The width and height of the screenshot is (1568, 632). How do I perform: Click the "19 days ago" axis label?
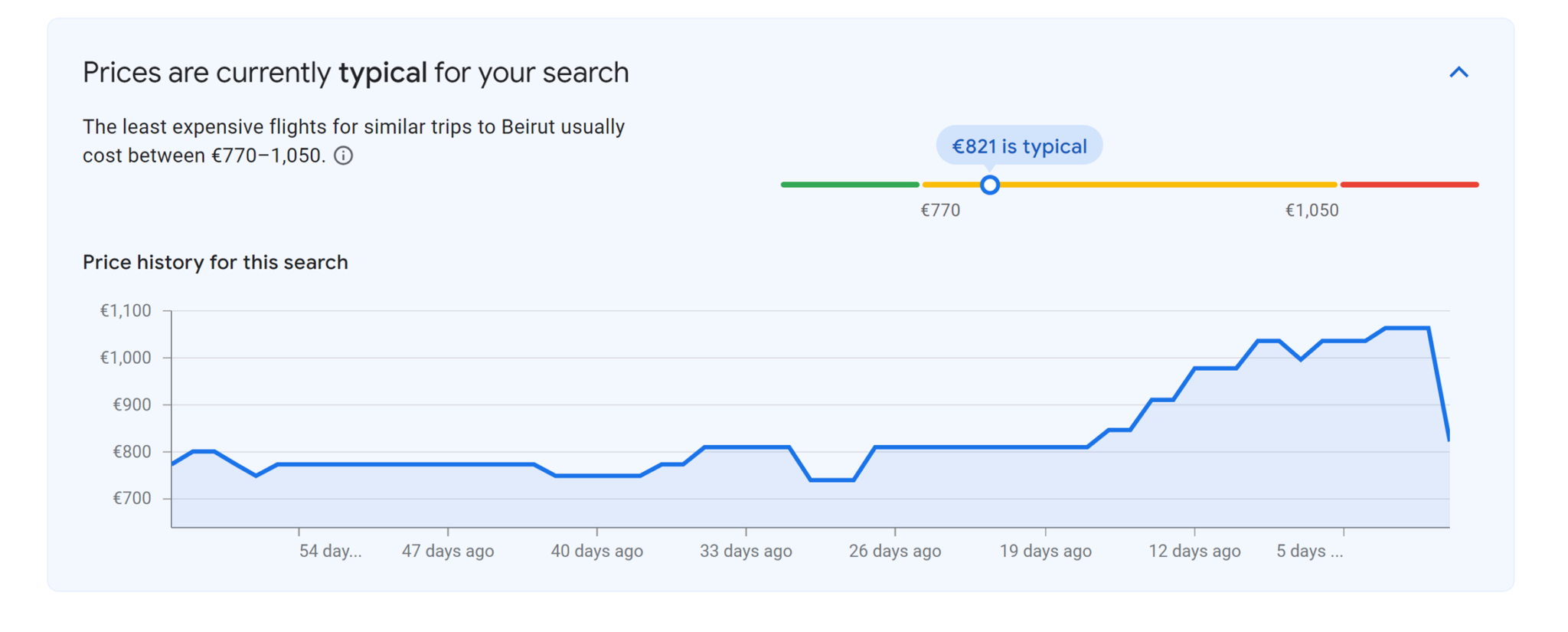[x=1045, y=552]
